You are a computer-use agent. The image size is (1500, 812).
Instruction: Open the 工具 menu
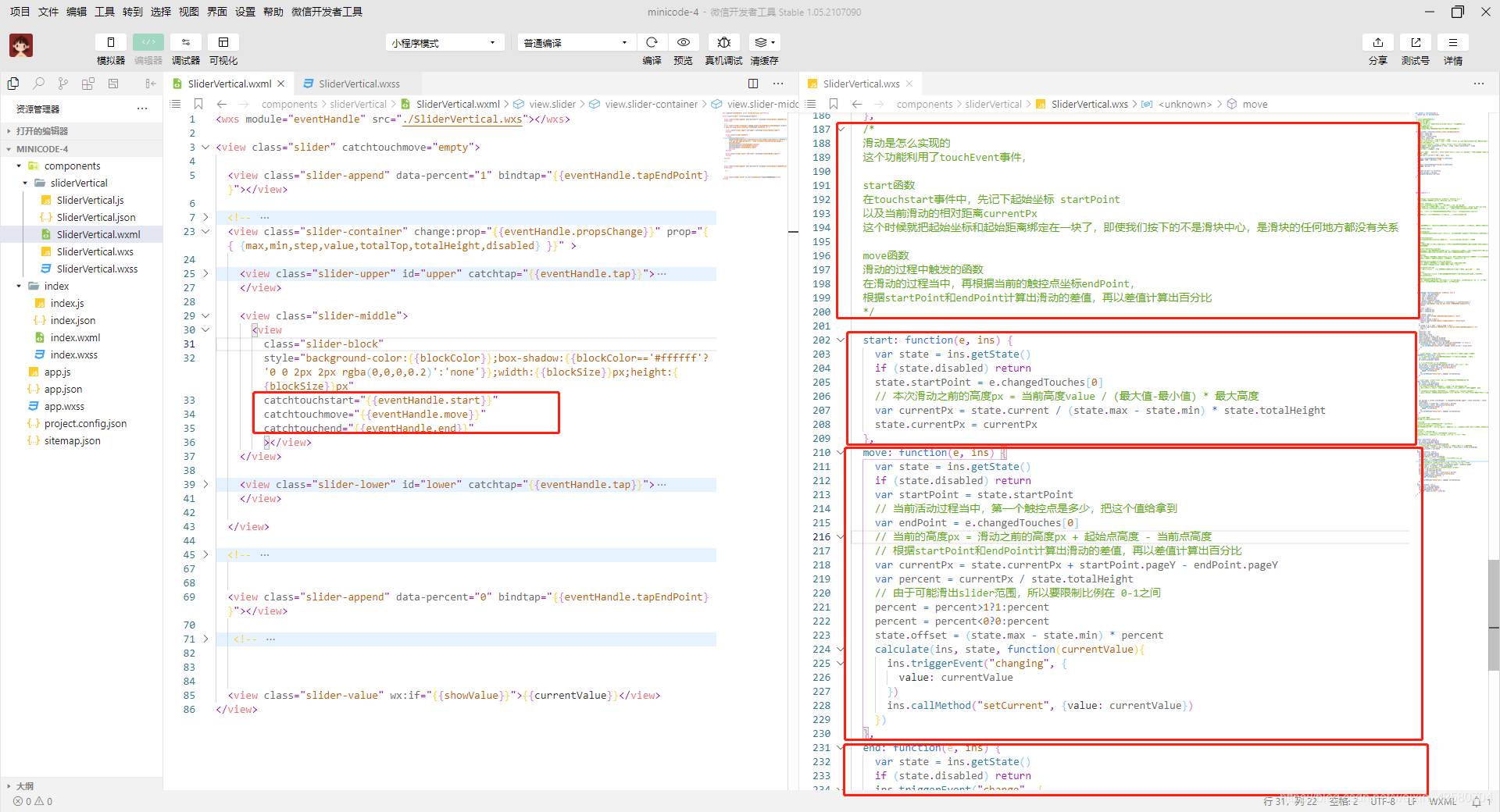[105, 12]
